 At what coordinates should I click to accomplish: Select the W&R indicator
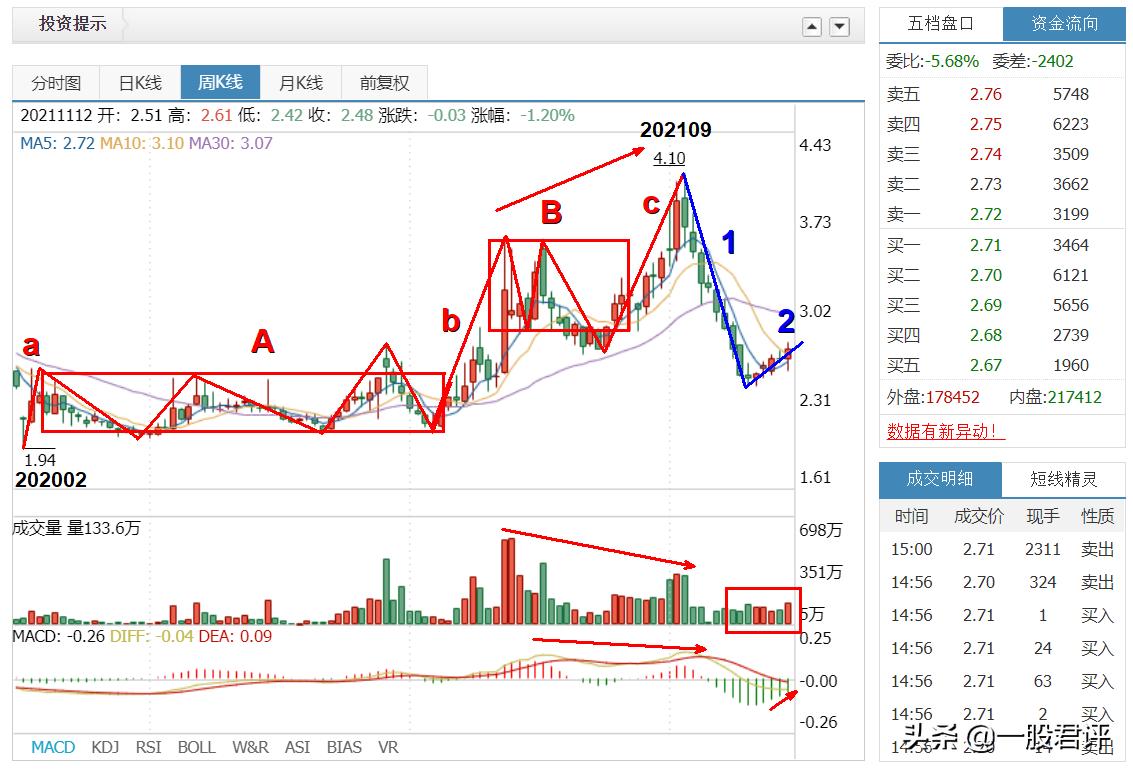tap(248, 747)
